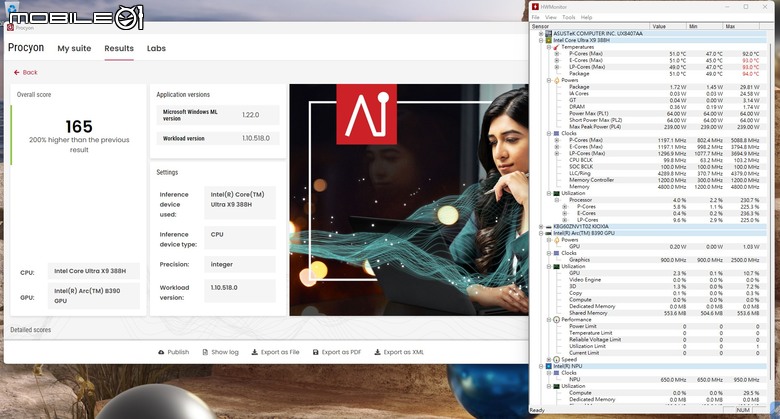The width and height of the screenshot is (780, 419).
Task: Click the Export as File icon
Action: [254, 352]
